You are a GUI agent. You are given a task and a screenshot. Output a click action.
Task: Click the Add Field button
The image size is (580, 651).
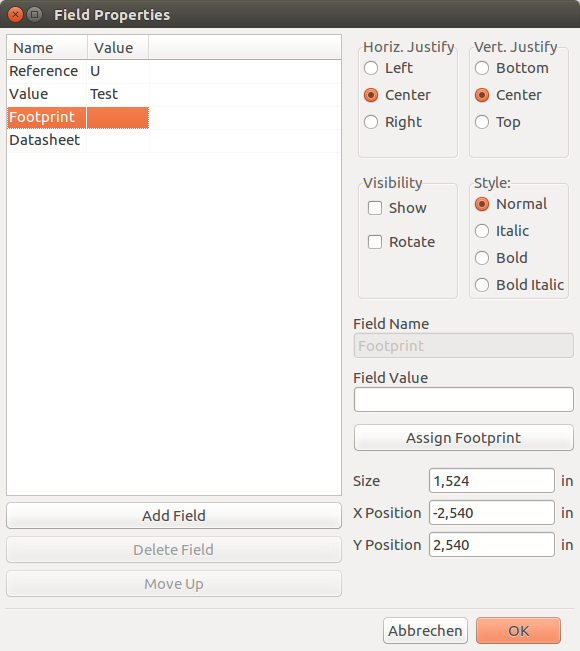pos(174,516)
